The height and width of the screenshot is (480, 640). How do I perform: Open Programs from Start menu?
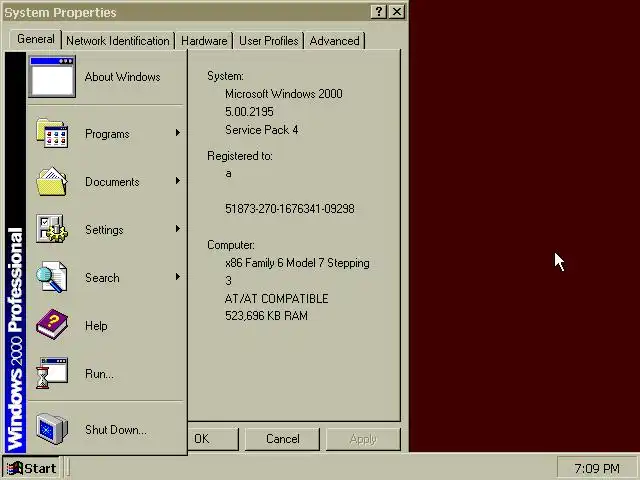click(107, 133)
